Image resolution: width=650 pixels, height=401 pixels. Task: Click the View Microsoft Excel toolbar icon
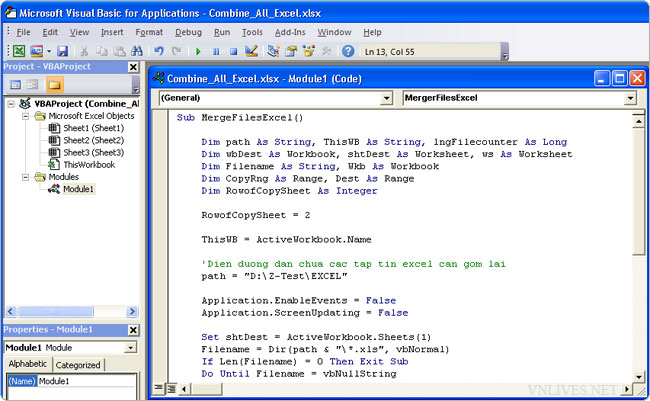click(19, 51)
